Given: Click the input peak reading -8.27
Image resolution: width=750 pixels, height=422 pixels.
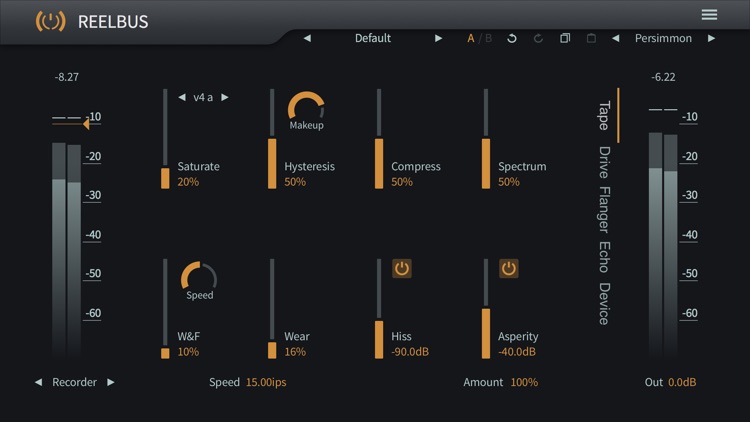Looking at the screenshot, I should pos(66,77).
